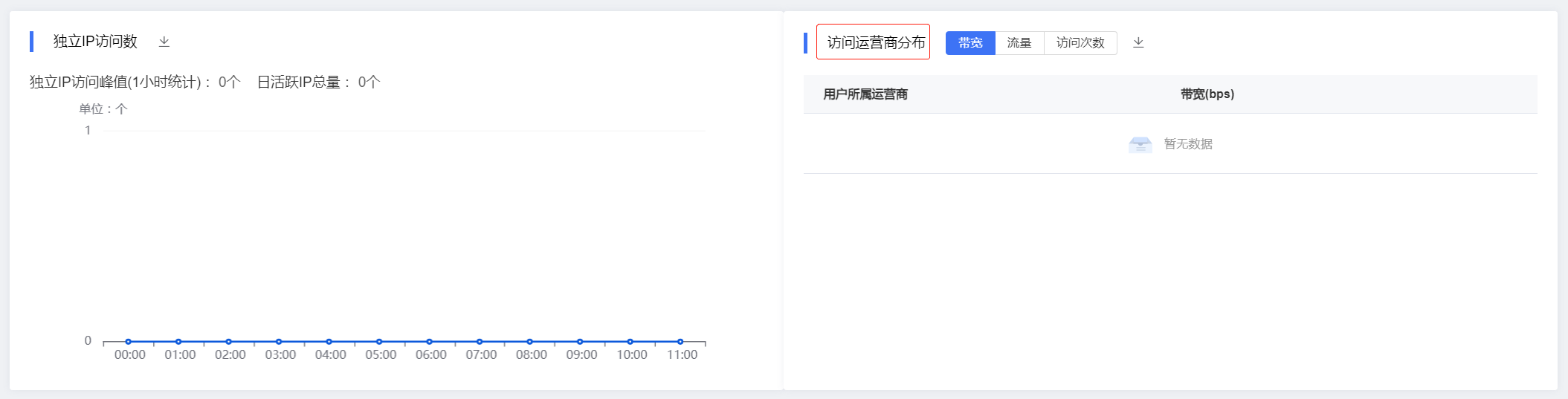
Task: Click the 08:00 data point on chart
Action: (x=530, y=342)
